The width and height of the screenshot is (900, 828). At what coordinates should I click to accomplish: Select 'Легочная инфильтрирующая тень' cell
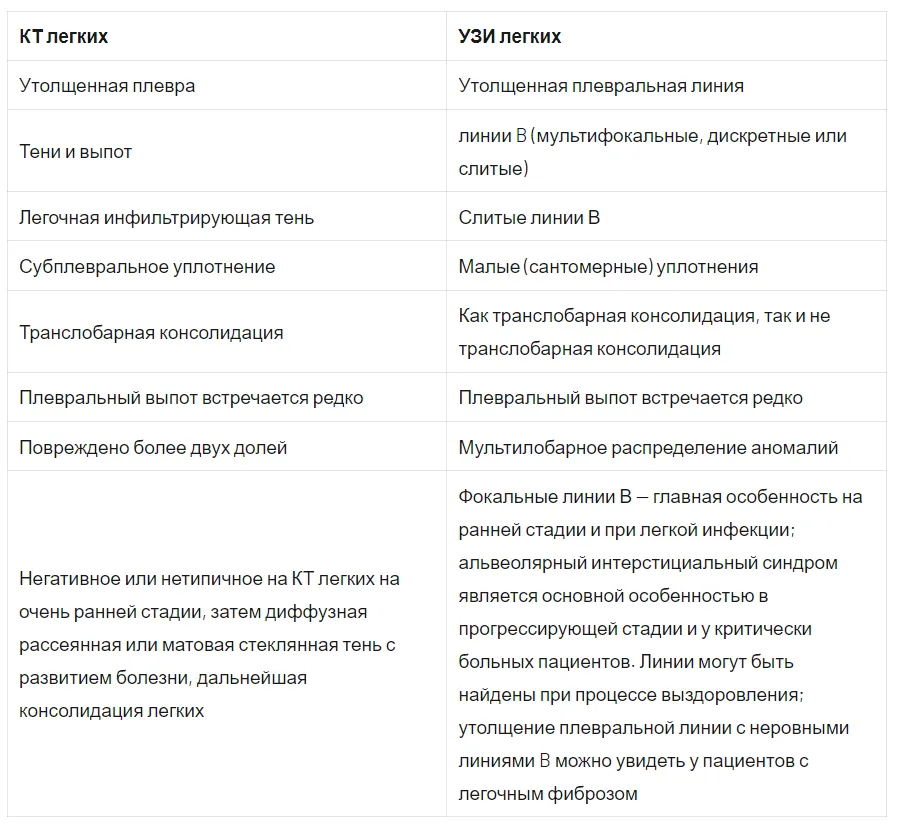point(166,217)
